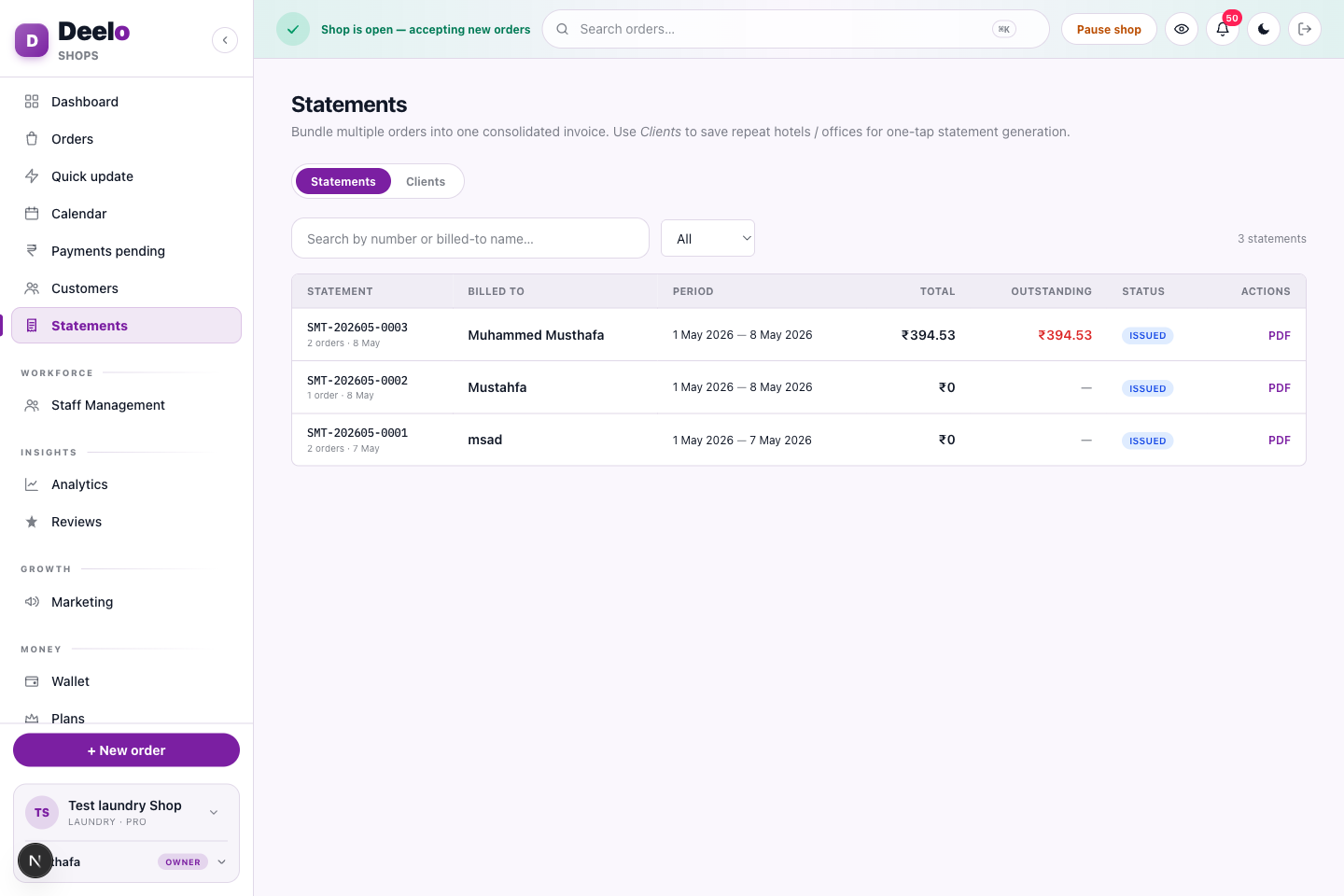Click the green shop-open checkmark icon

click(x=293, y=29)
